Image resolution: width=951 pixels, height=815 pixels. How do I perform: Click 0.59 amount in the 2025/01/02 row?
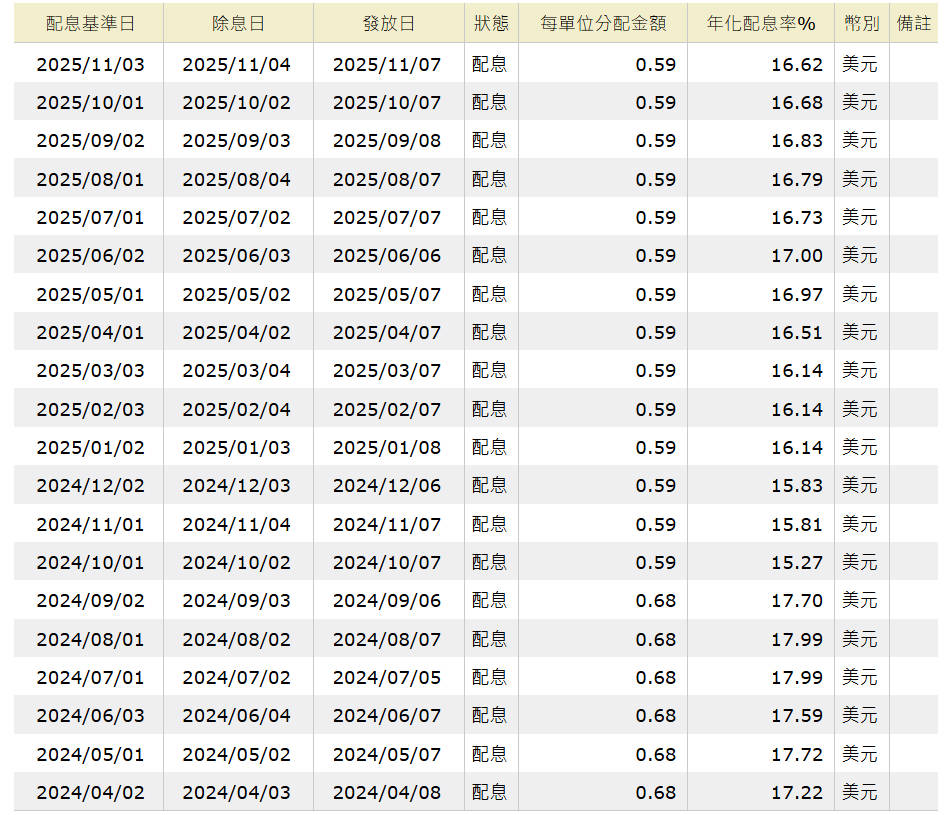coord(655,448)
